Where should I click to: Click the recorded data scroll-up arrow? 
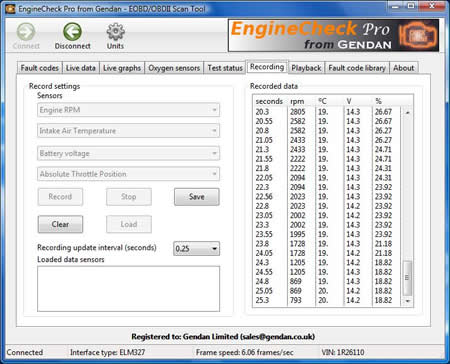click(x=407, y=112)
